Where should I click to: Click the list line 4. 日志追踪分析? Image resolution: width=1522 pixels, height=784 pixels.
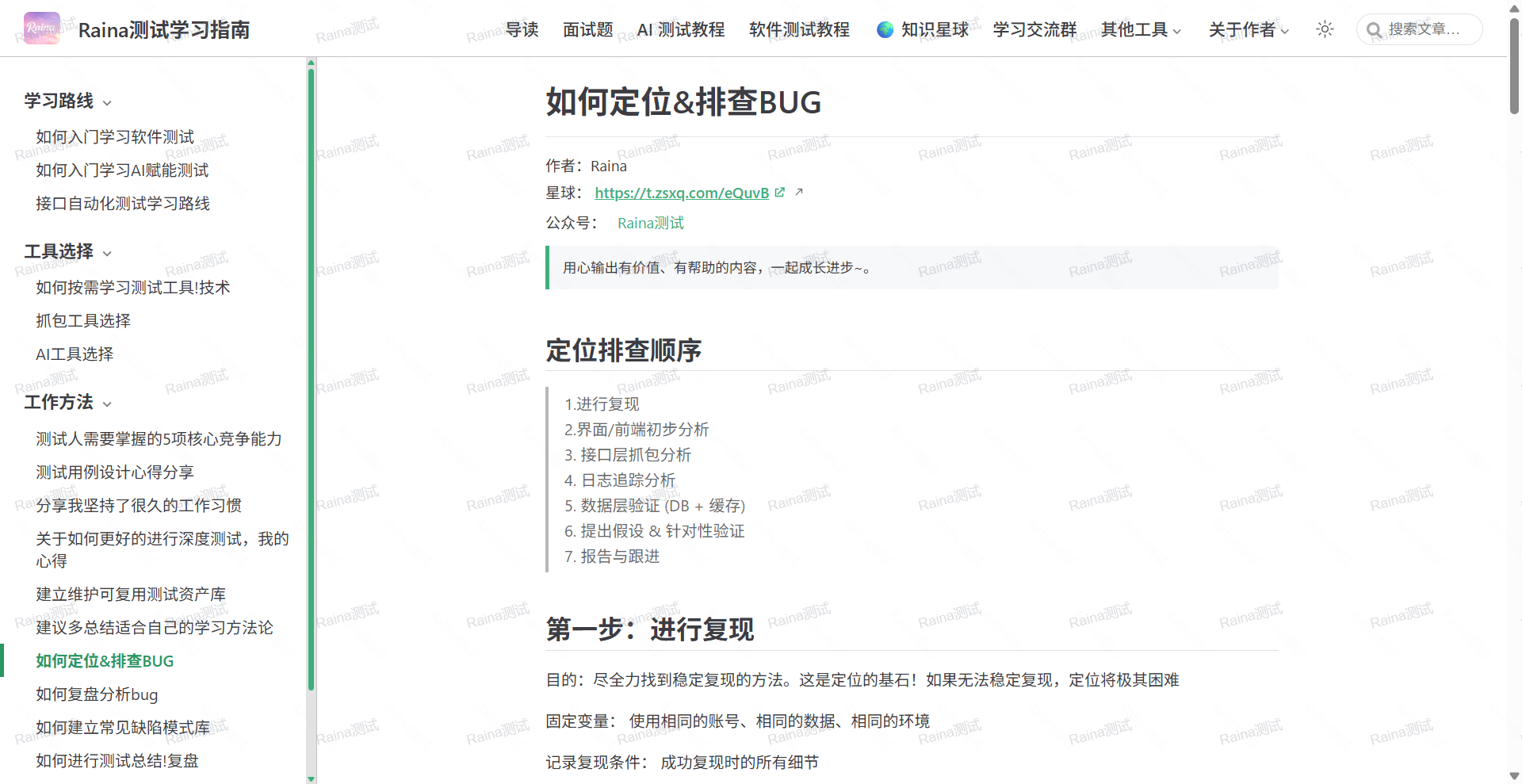click(x=620, y=480)
